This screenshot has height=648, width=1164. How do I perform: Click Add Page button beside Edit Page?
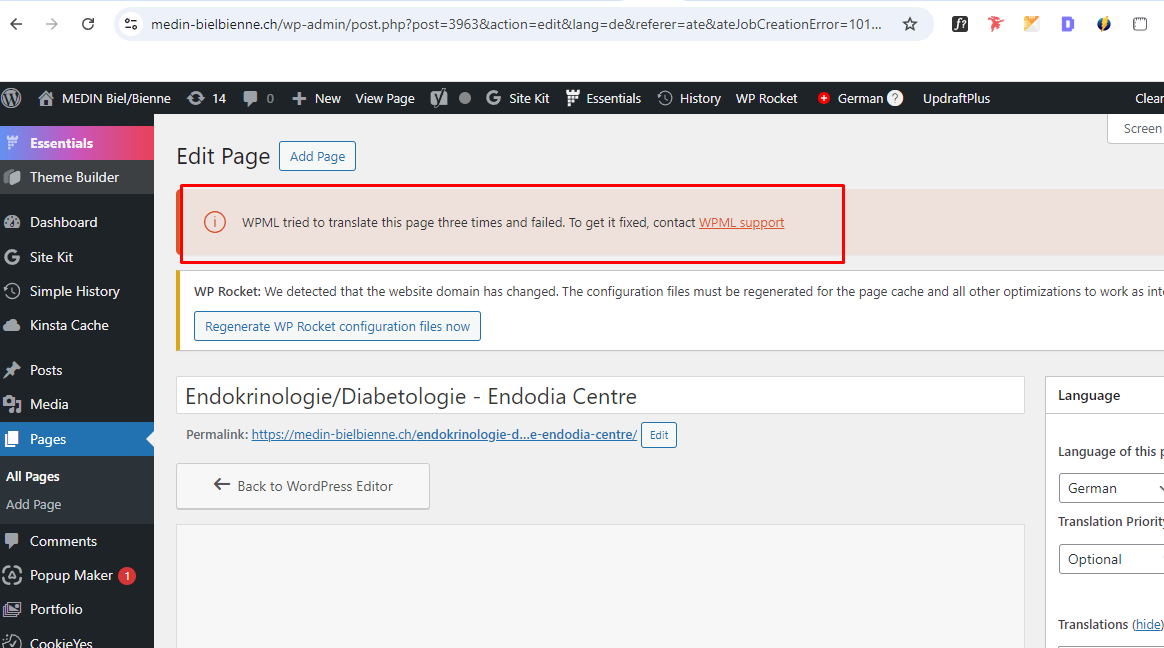317,156
